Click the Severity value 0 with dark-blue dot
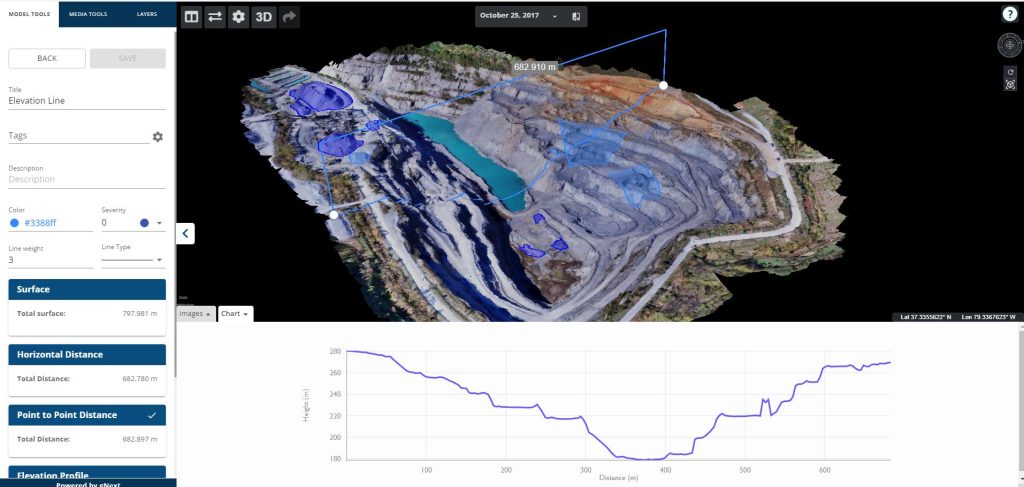Viewport: 1024px width, 487px height. click(125, 223)
